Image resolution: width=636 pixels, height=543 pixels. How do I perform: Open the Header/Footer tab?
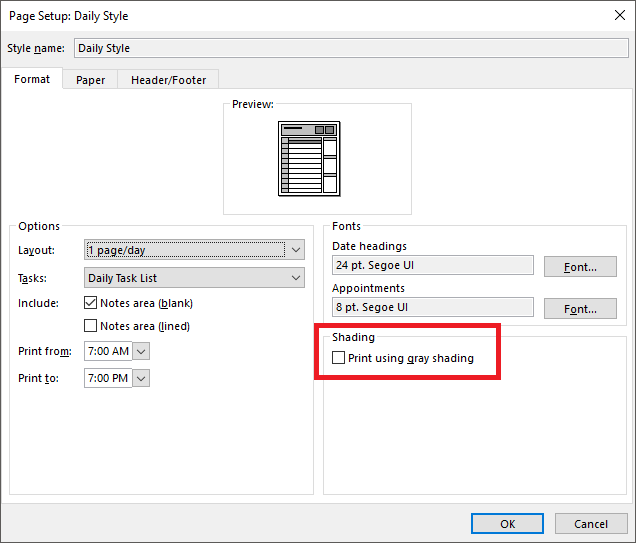click(168, 80)
